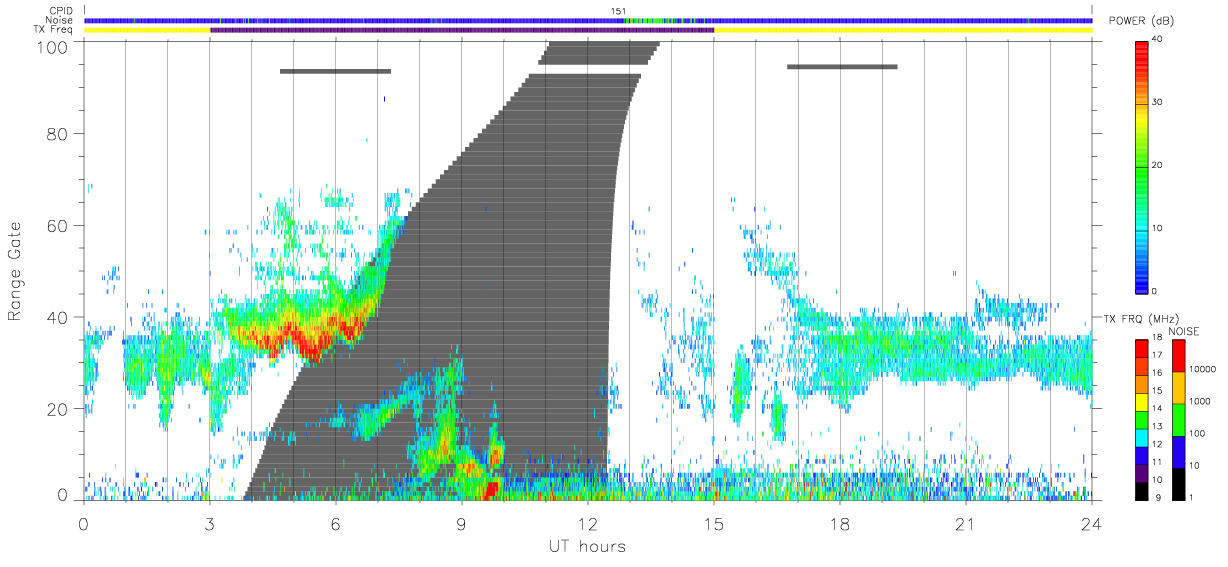Click the short grey bar above 6 UT
Viewport: 1228px width, 567px height.
click(x=335, y=71)
